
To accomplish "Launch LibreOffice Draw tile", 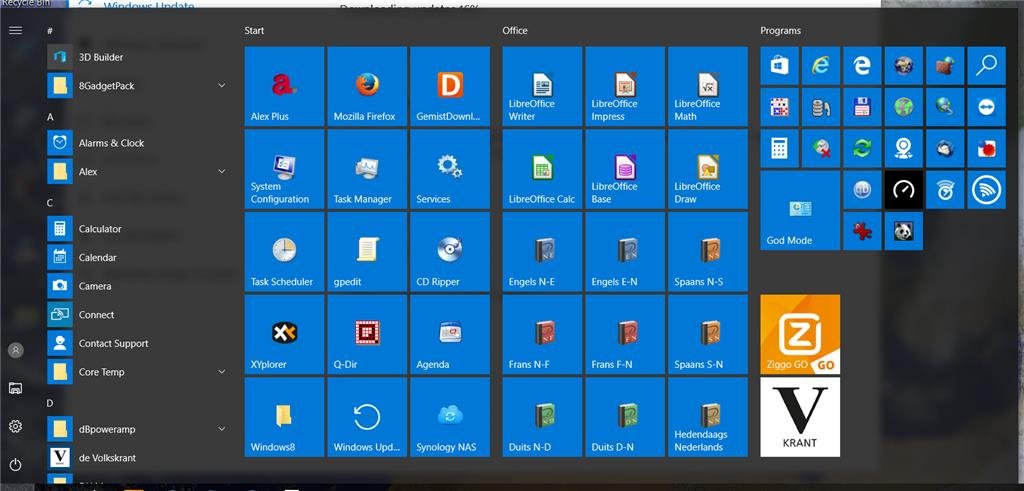I will [x=708, y=169].
